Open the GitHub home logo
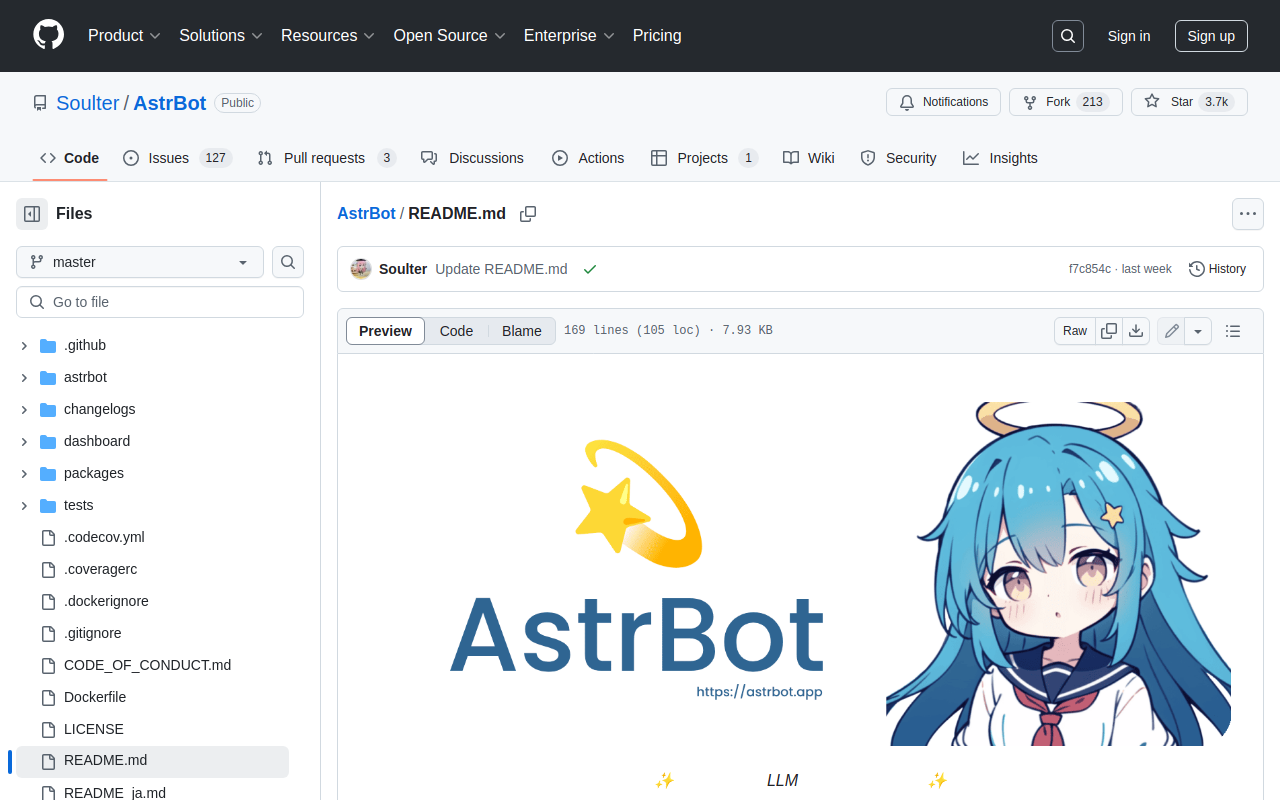The height and width of the screenshot is (800, 1280). [x=48, y=35]
